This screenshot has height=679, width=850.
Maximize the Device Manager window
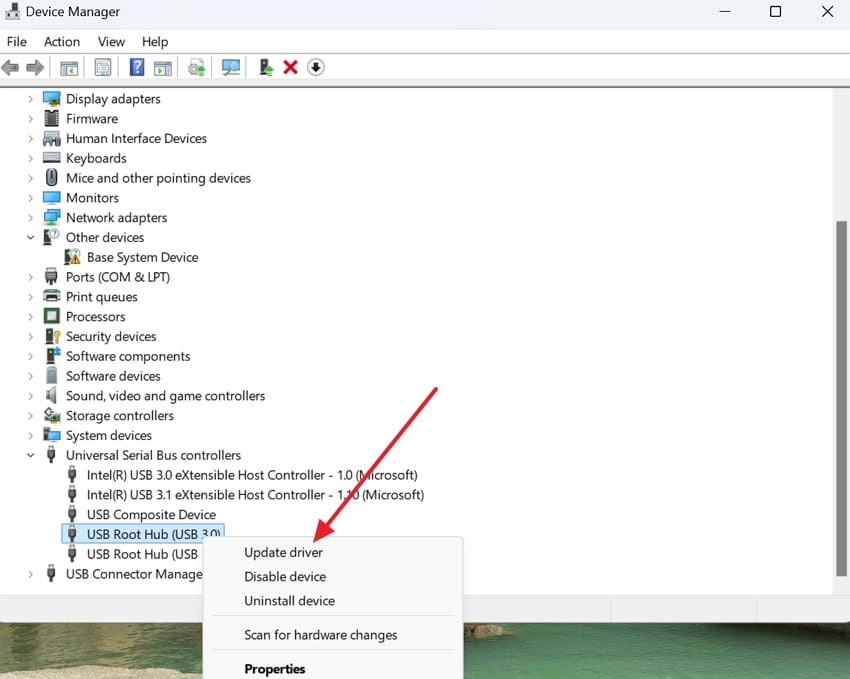tap(775, 11)
